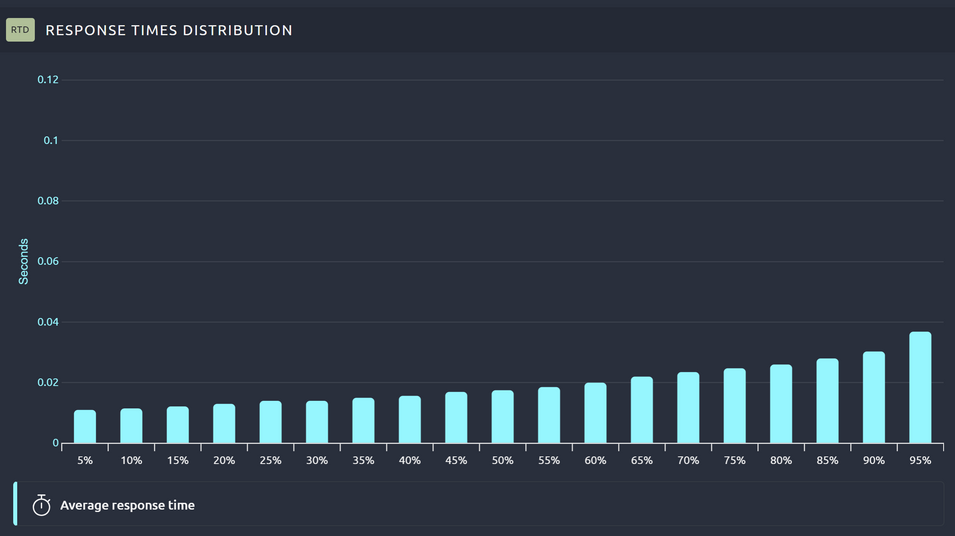Select the bar at 65%
955x536 pixels.
(x=642, y=410)
